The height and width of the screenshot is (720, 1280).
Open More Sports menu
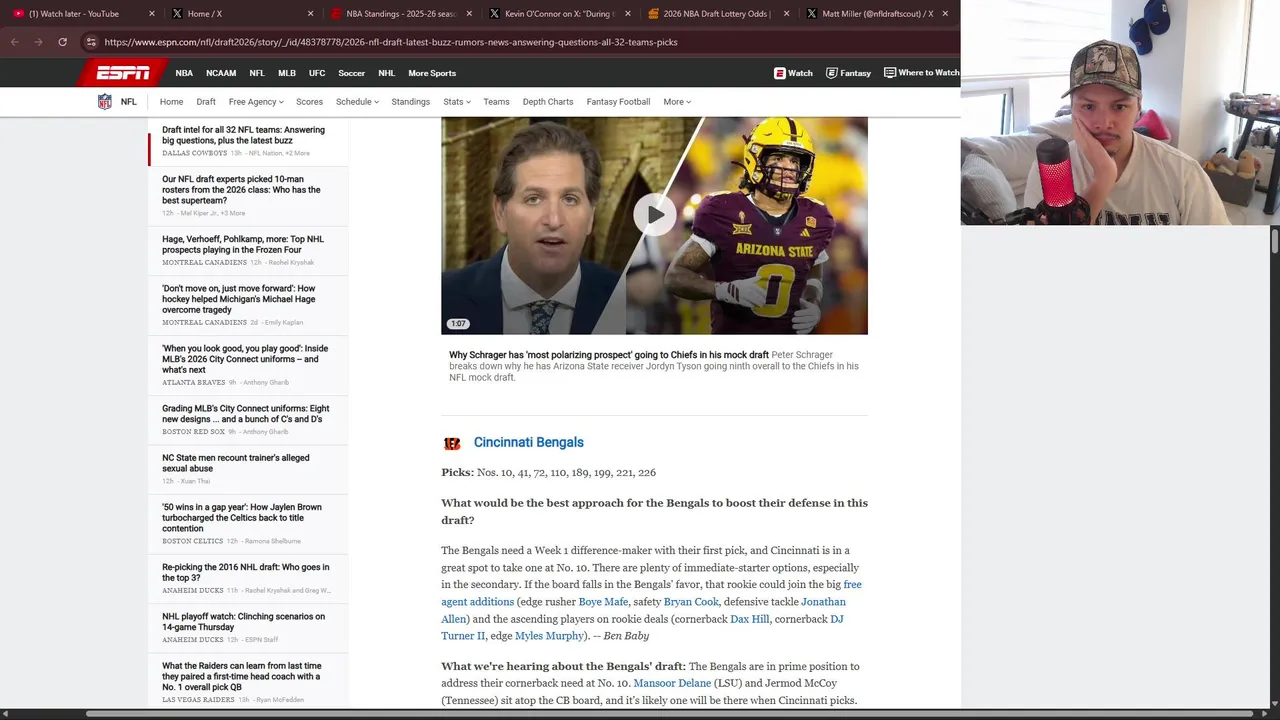tap(432, 73)
